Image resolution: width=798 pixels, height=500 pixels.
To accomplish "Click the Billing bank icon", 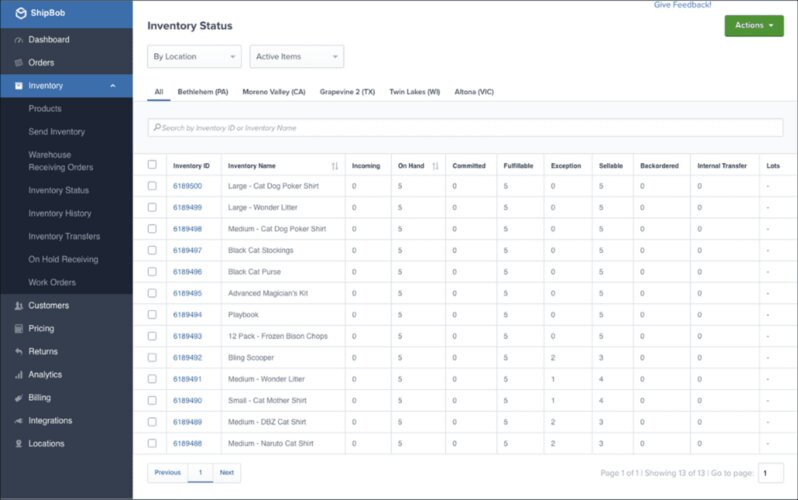I will pos(18,398).
